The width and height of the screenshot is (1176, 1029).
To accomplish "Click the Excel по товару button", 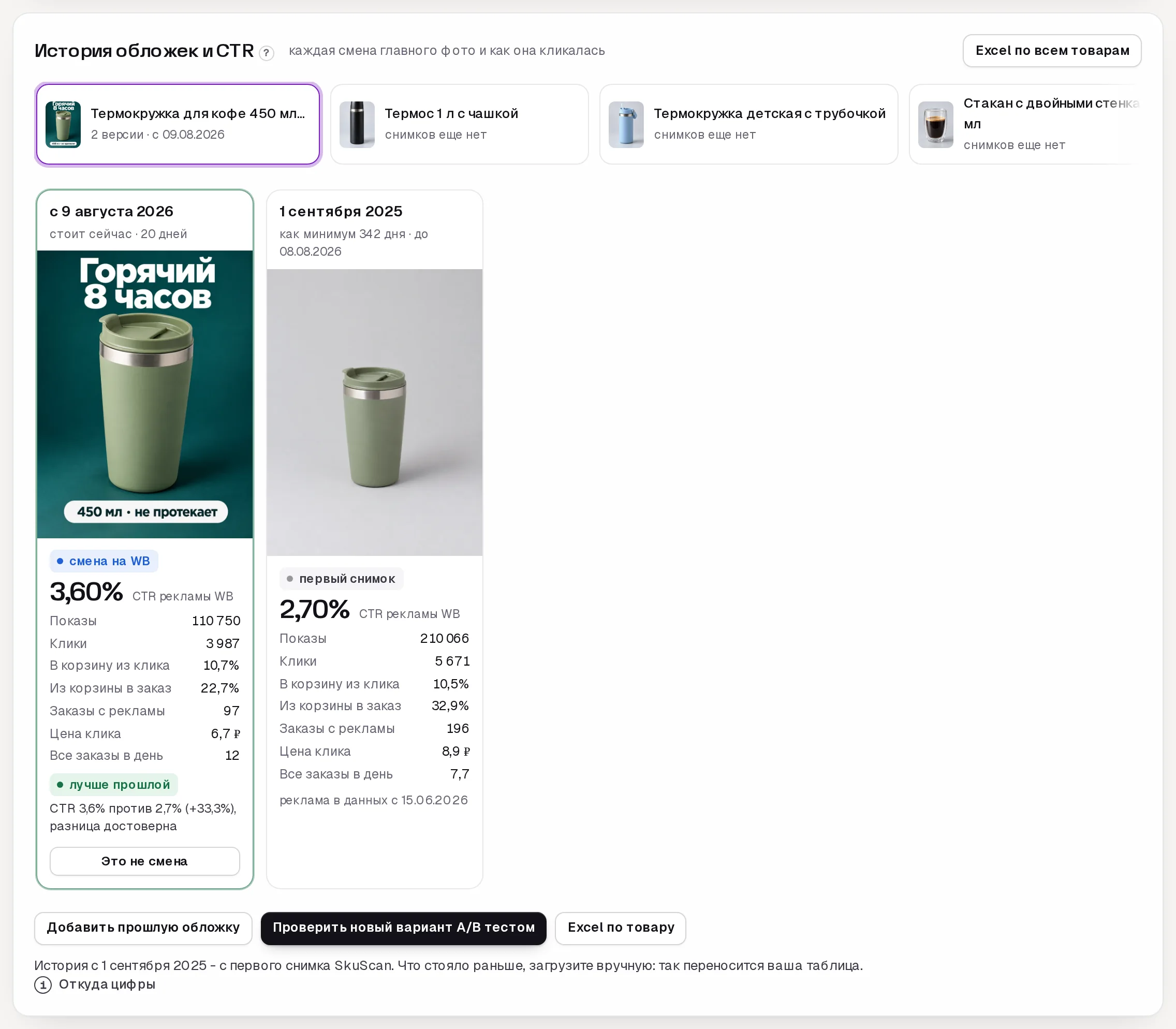I will [x=621, y=928].
